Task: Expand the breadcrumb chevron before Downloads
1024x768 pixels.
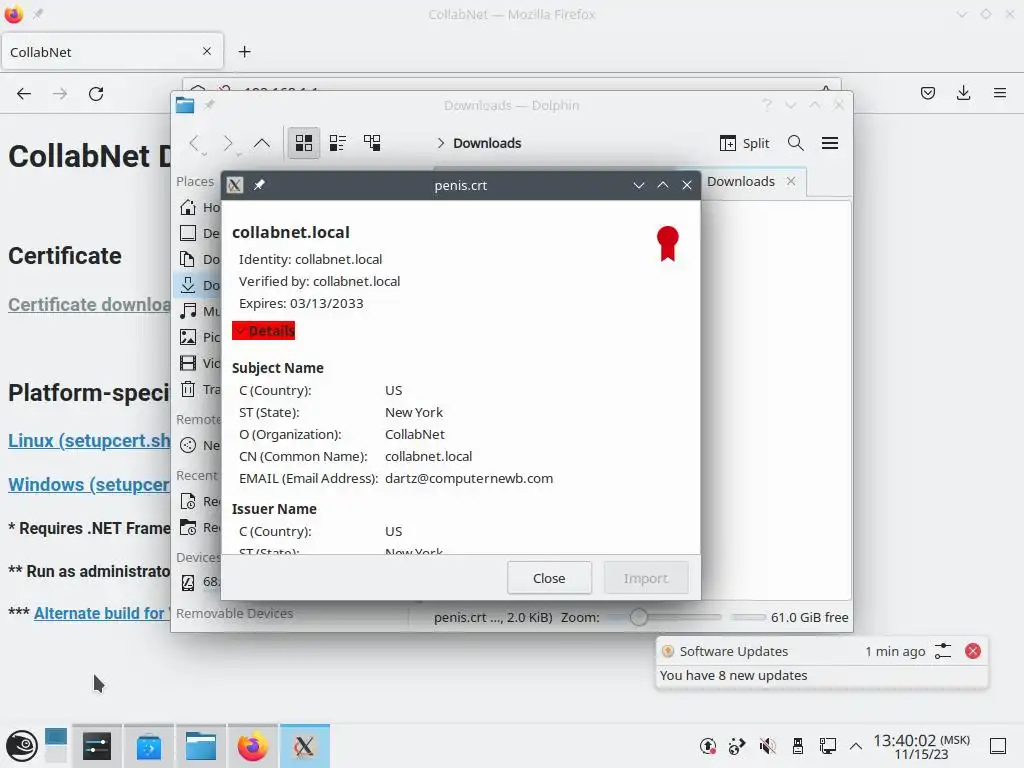Action: coord(440,143)
